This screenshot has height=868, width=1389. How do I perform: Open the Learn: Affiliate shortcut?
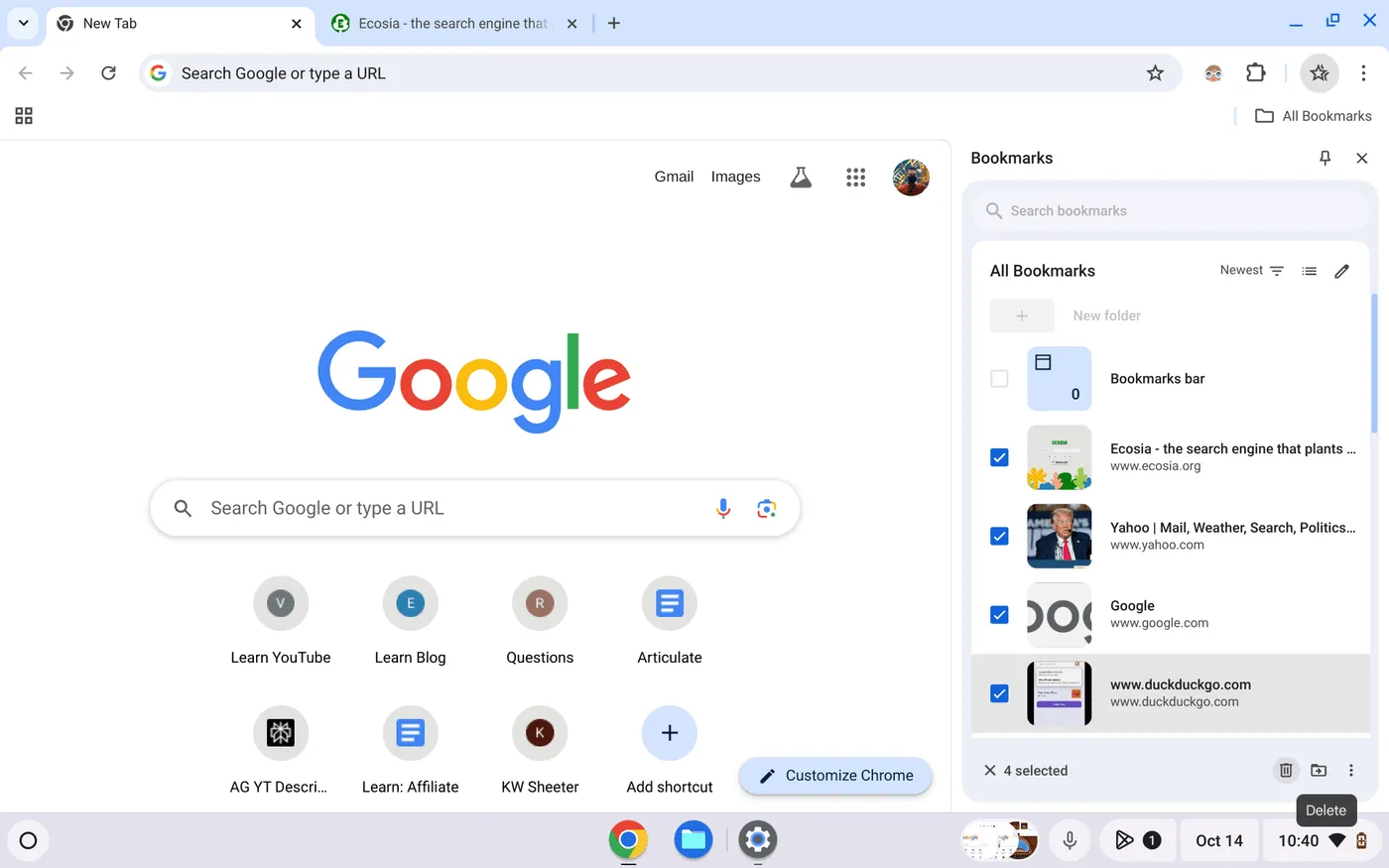[x=410, y=751]
